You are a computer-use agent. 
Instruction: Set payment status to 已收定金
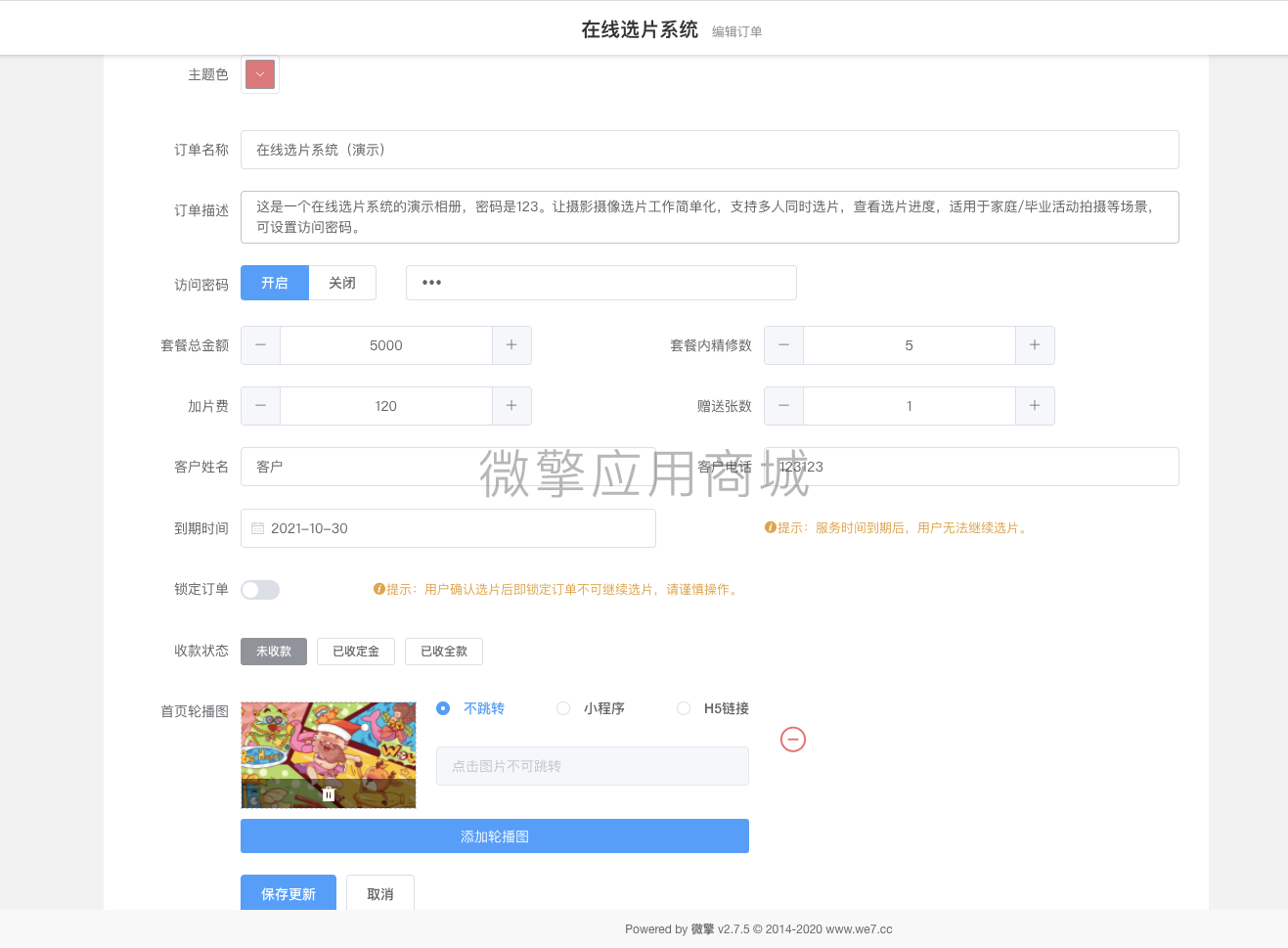(x=356, y=652)
